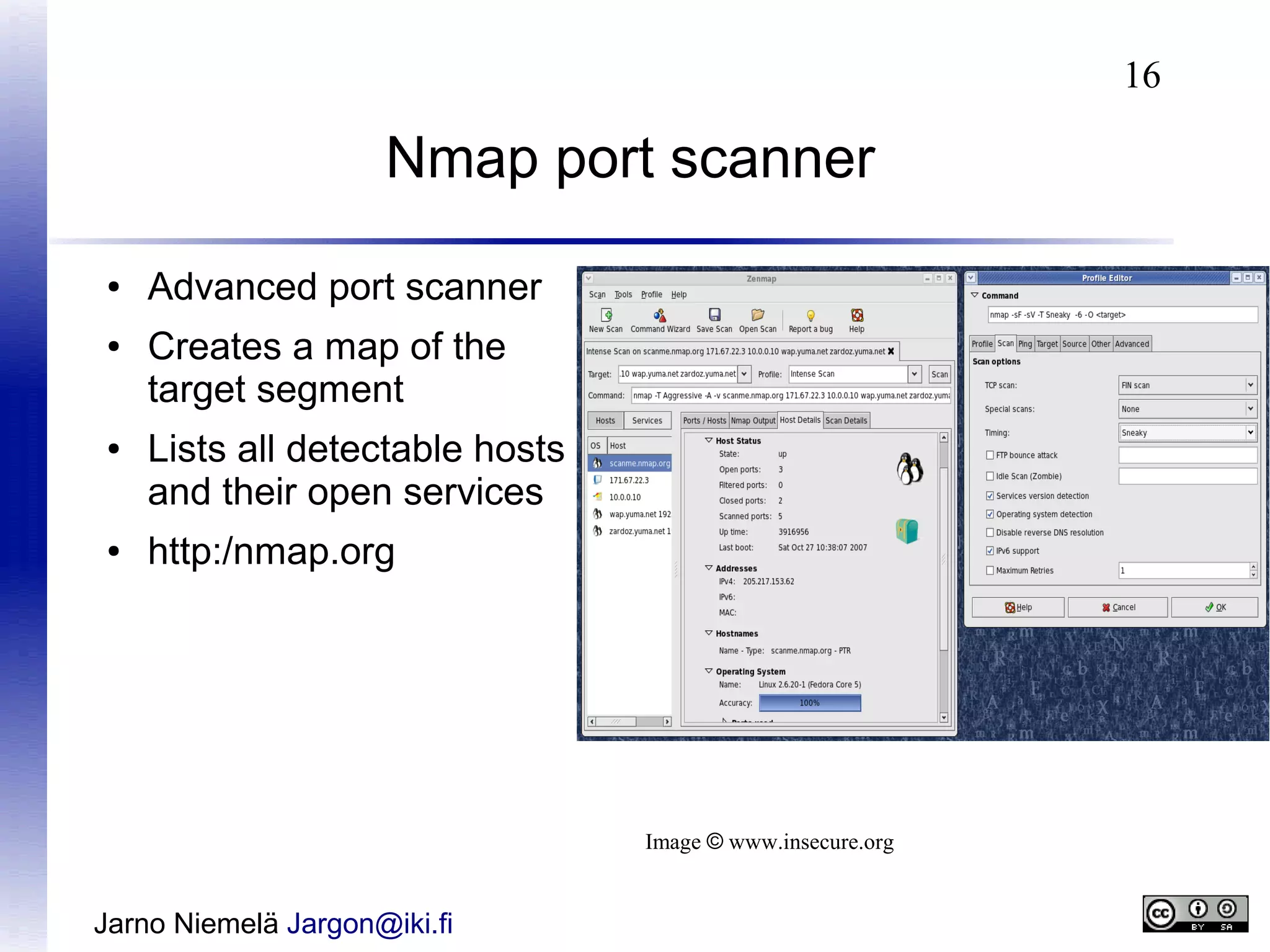Click the New Scan toolbar icon
Image resolution: width=1270 pixels, height=952 pixels.
(x=606, y=315)
